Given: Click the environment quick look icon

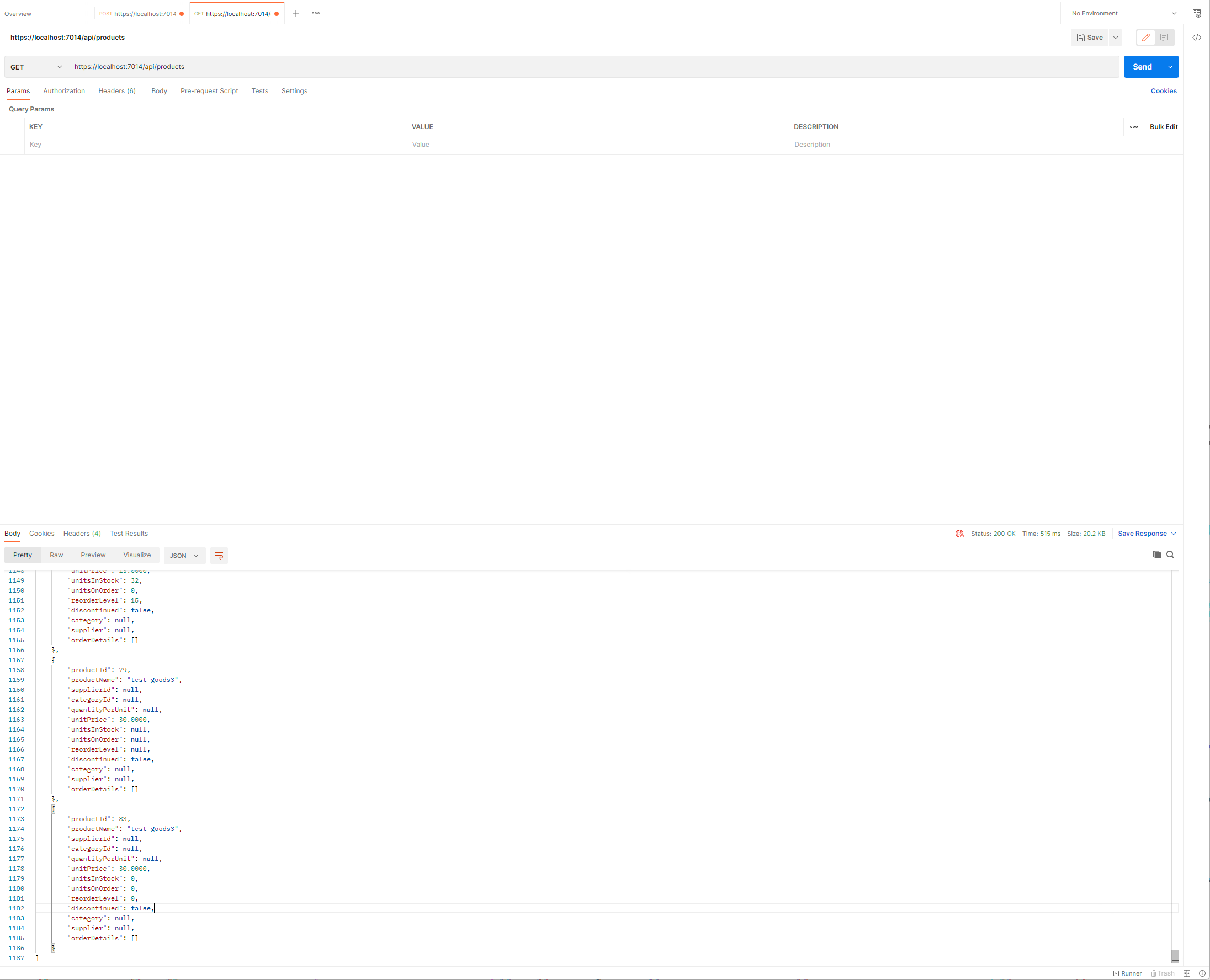Looking at the screenshot, I should click(1196, 14).
